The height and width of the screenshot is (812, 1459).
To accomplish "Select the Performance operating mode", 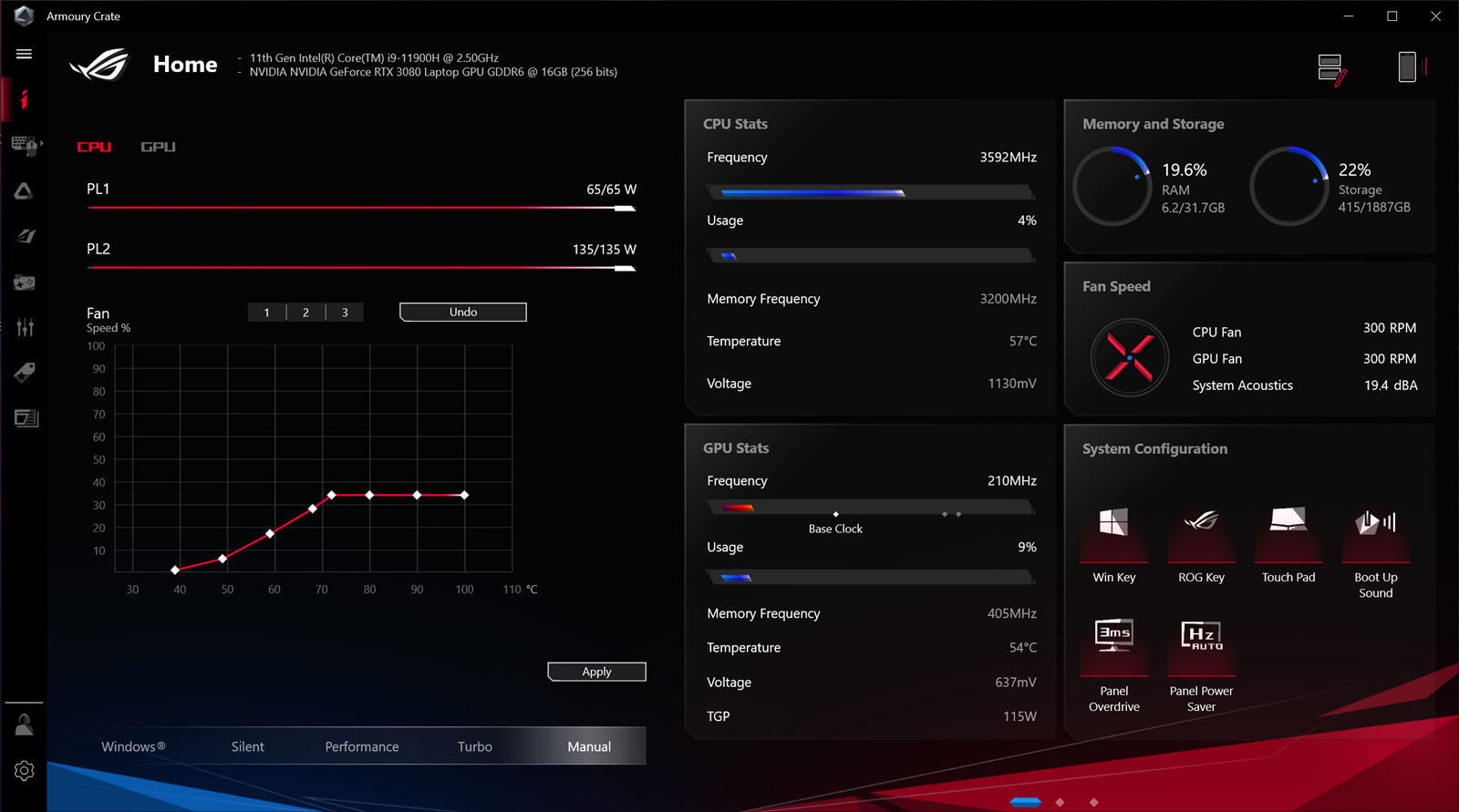I will tap(361, 746).
